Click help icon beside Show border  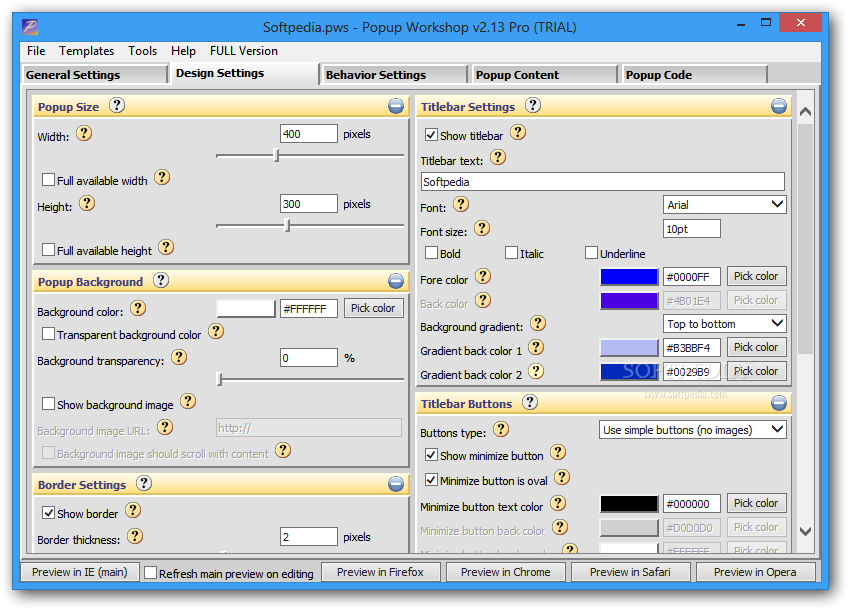[x=133, y=510]
